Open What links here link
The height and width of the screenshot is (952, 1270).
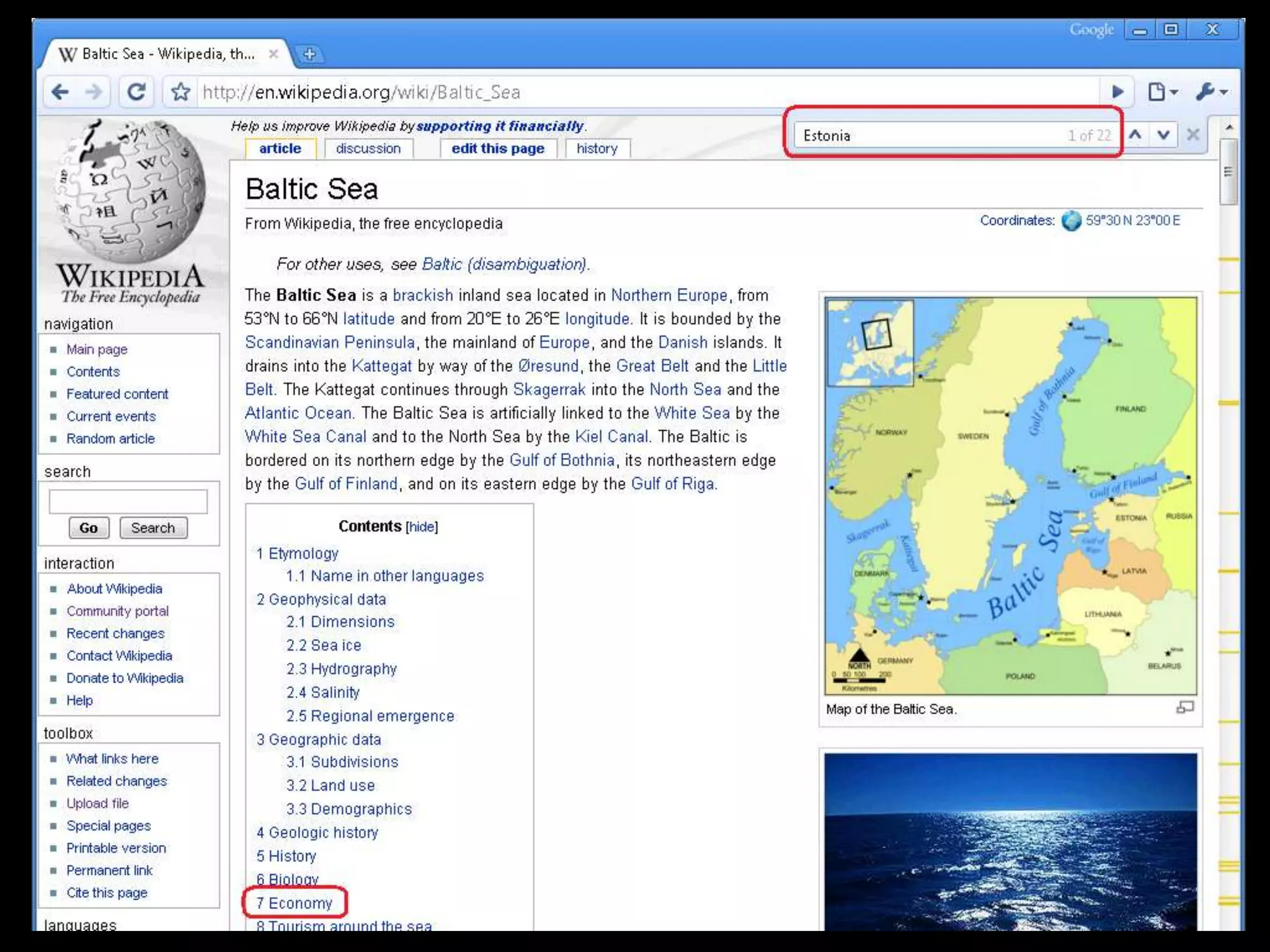(112, 759)
